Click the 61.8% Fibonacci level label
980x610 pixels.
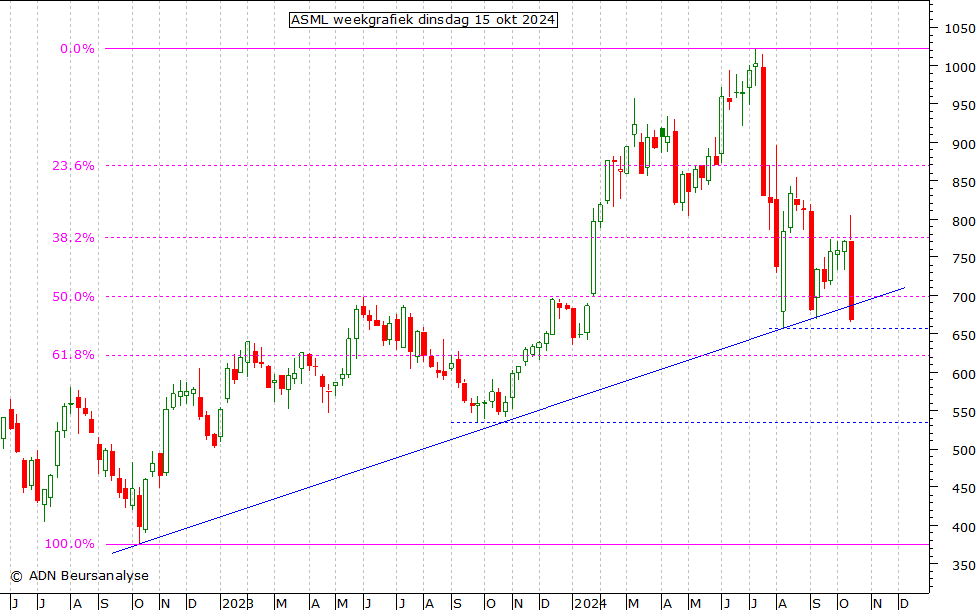[x=73, y=354]
